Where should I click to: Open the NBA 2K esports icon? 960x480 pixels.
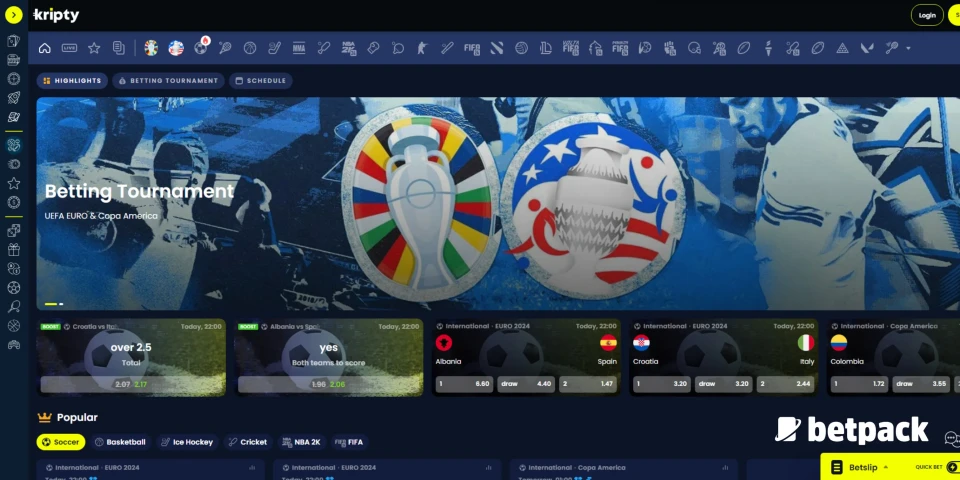click(348, 47)
